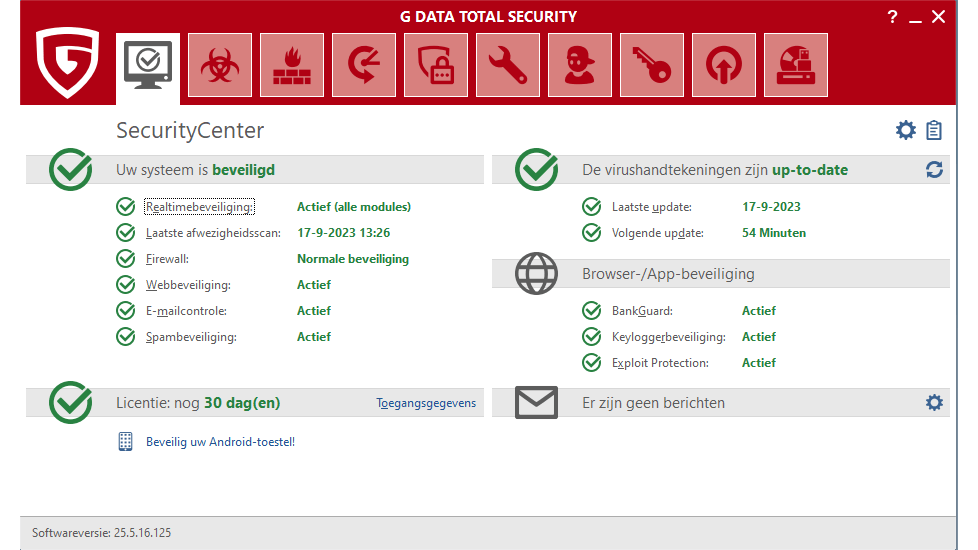The image size is (978, 550).
Task: Click the 'Licentie: nog 30 dag(en)' header
Action: point(198,403)
